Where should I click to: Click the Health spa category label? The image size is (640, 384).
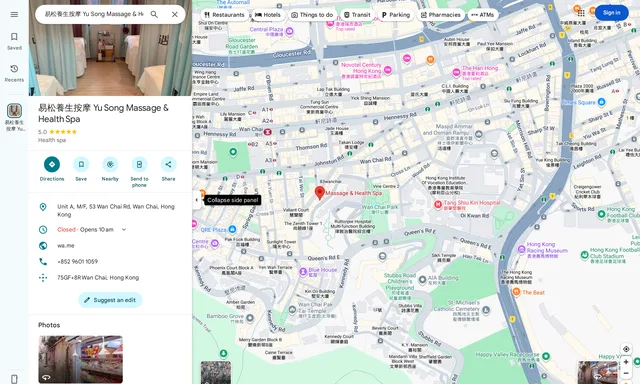point(52,140)
